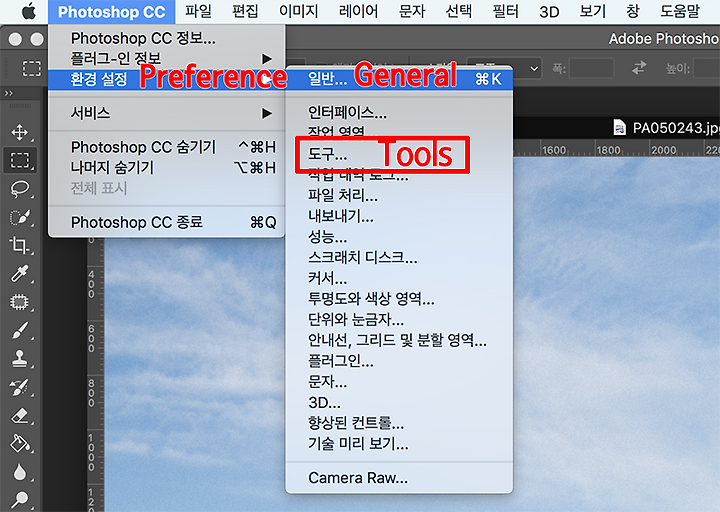Expand the 환경 설정 submenu
This screenshot has height=512, width=720.
click(167, 79)
